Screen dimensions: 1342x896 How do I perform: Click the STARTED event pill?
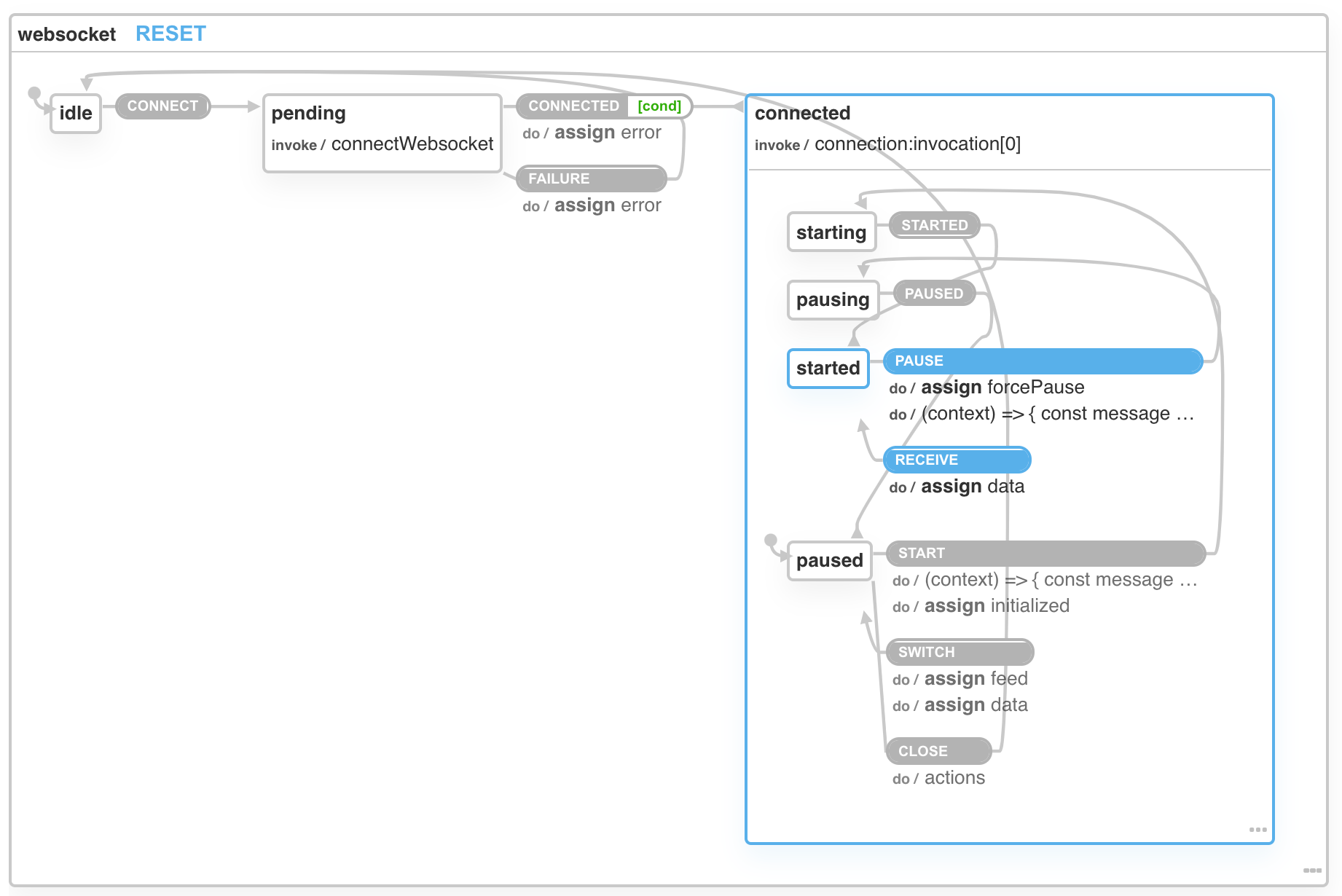coord(934,225)
